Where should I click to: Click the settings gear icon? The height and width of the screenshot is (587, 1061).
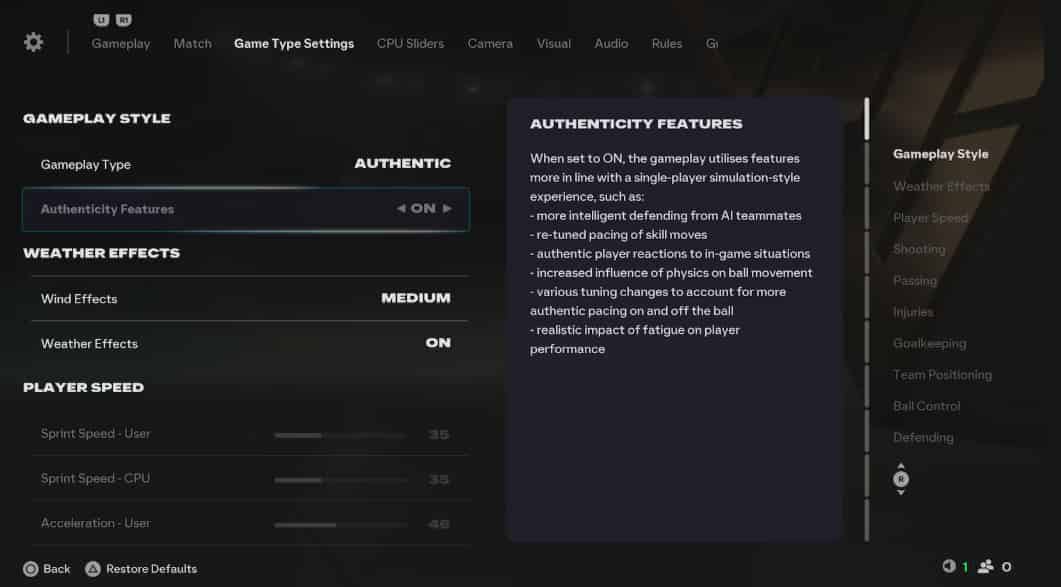pyautogui.click(x=34, y=42)
